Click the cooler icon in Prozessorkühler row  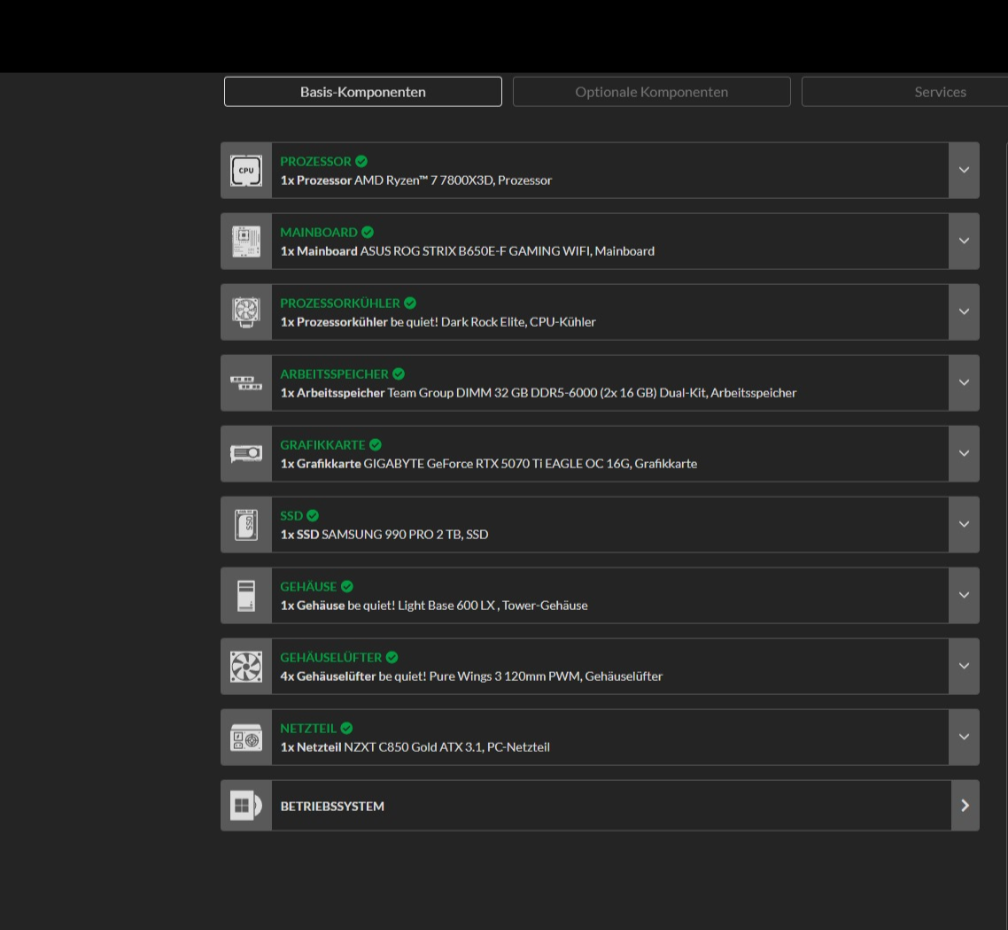pyautogui.click(x=246, y=312)
